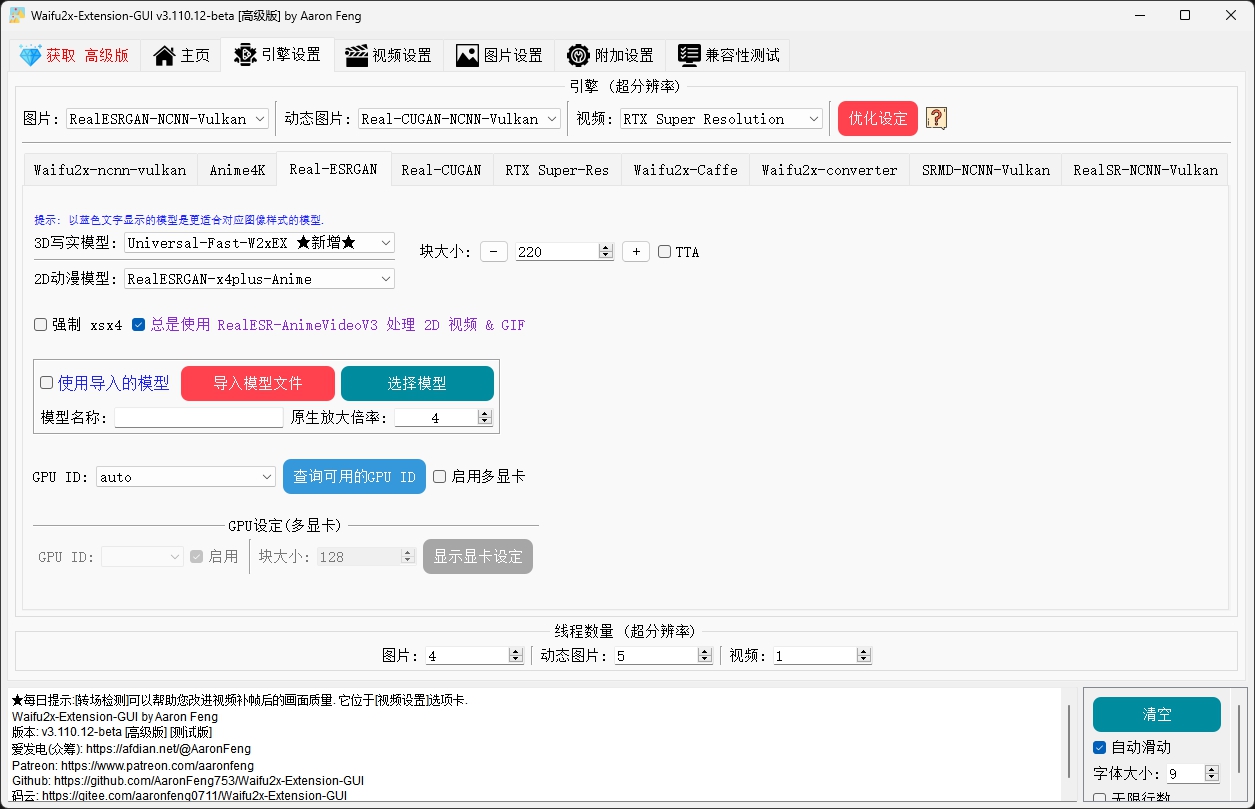
Task: Switch to the Waifu2x-Caffe tab
Action: click(685, 170)
